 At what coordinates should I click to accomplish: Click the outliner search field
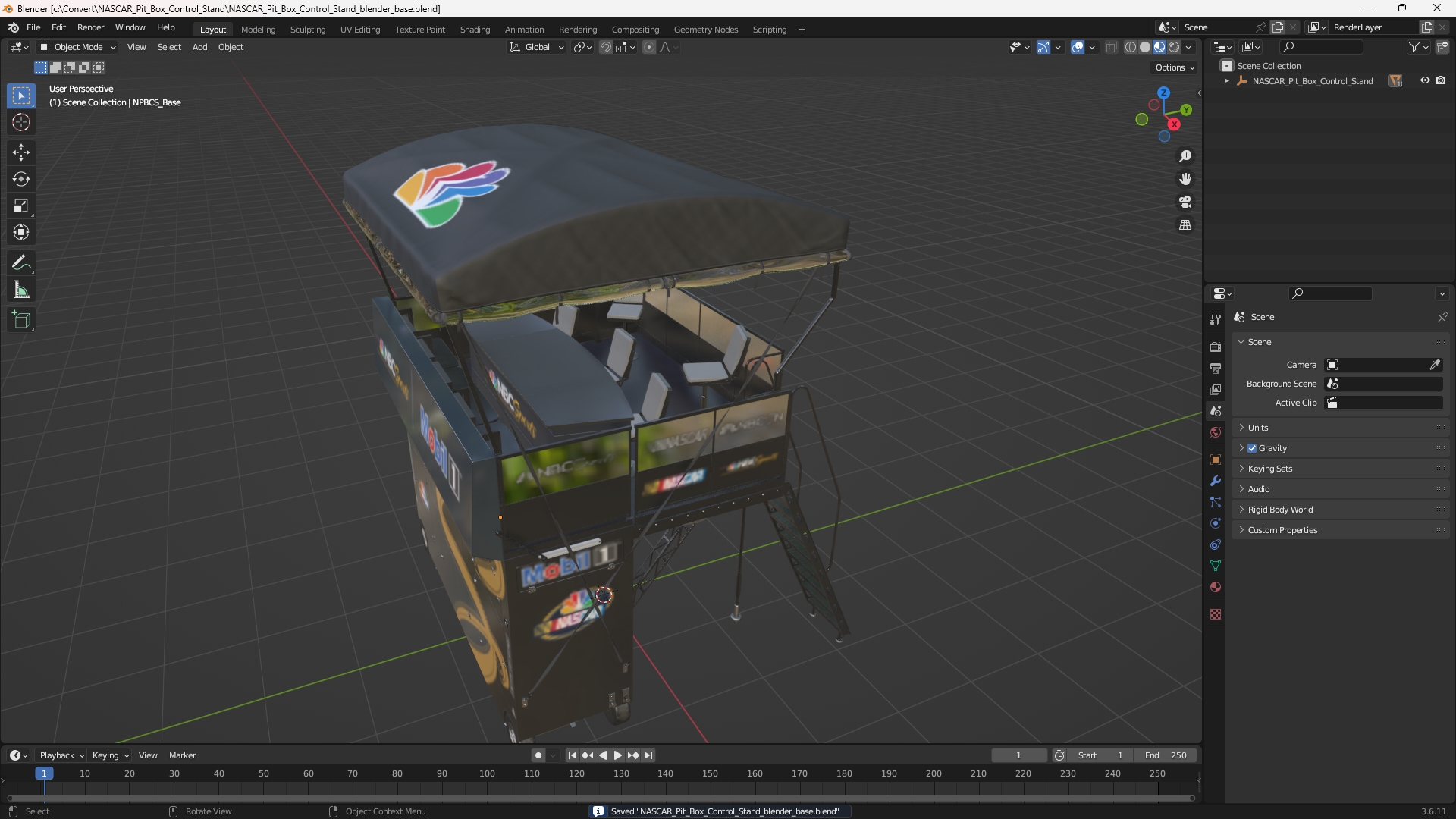(x=1321, y=47)
